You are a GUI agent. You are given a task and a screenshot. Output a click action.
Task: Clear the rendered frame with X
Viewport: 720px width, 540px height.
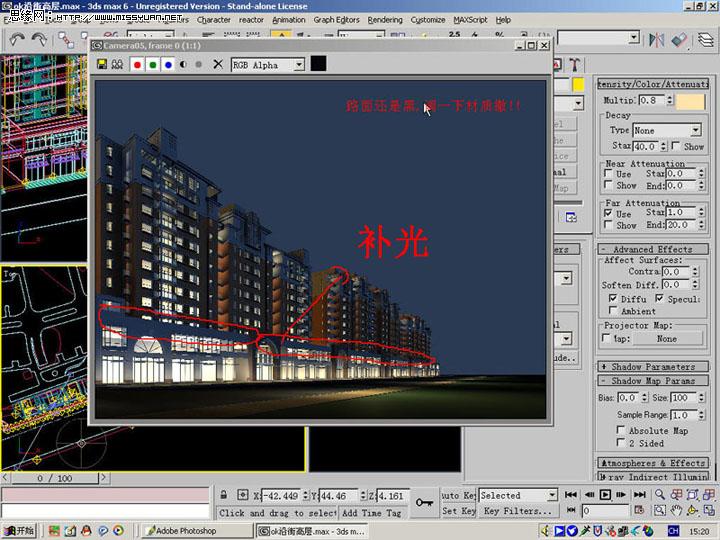pos(218,64)
